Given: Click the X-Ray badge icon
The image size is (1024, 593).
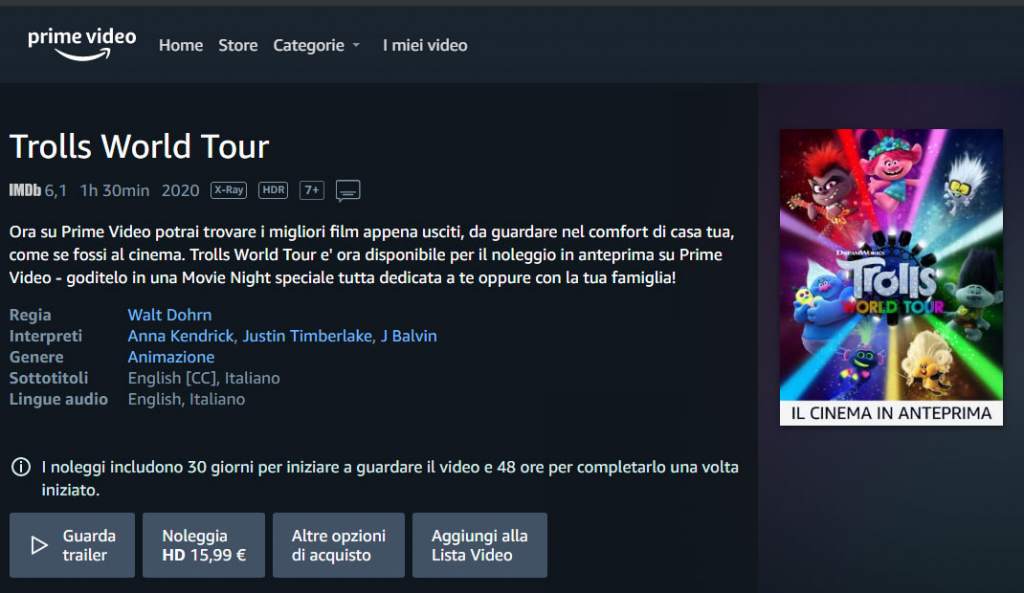Looking at the screenshot, I should (x=229, y=190).
